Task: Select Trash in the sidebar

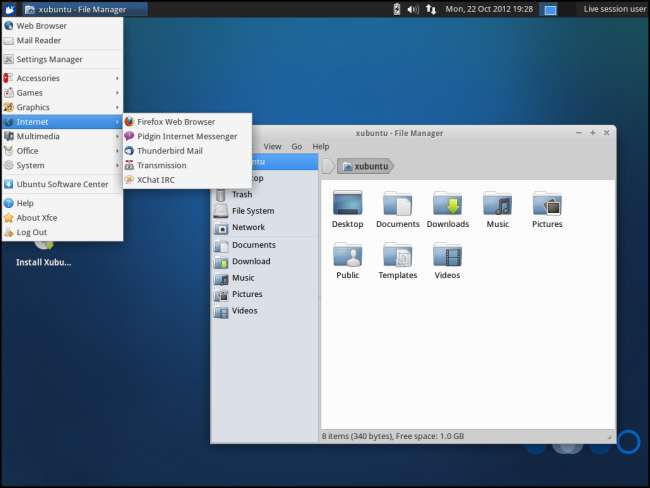Action: pos(241,194)
